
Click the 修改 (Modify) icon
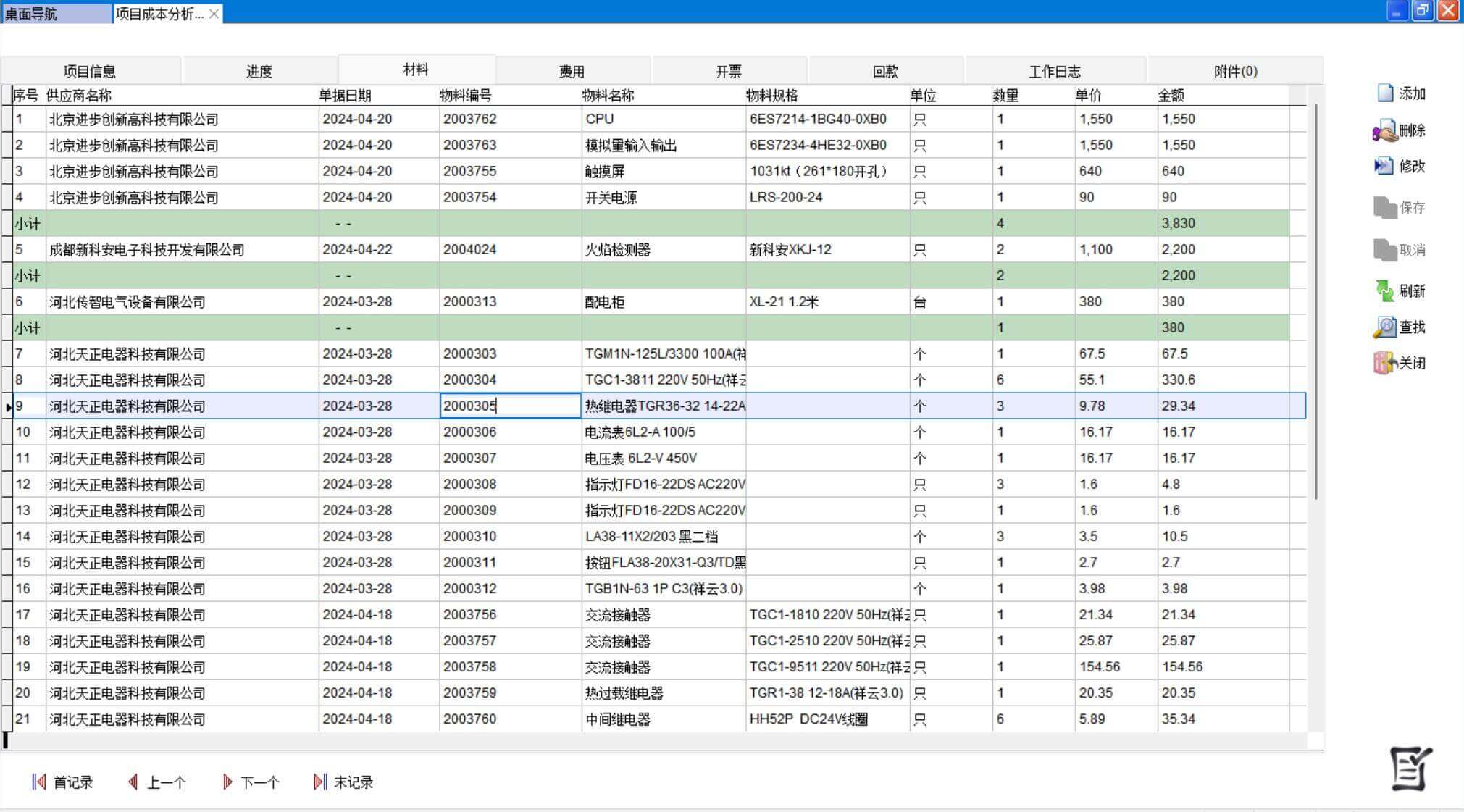tap(1384, 167)
